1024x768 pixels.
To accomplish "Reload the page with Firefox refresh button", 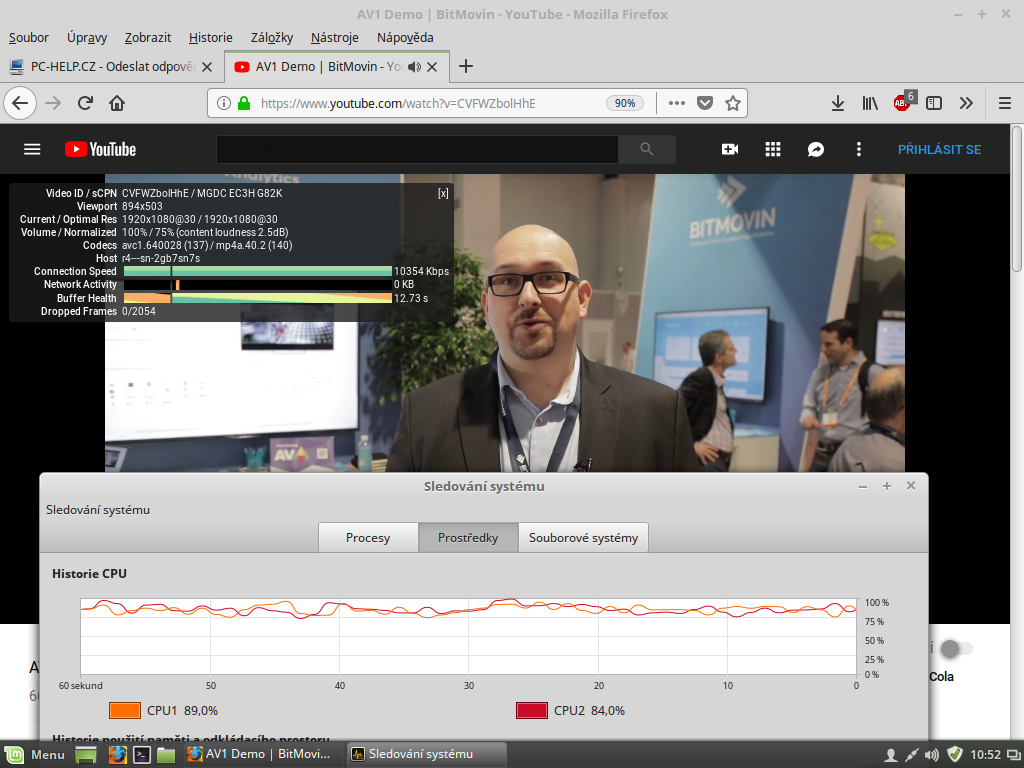I will (86, 103).
